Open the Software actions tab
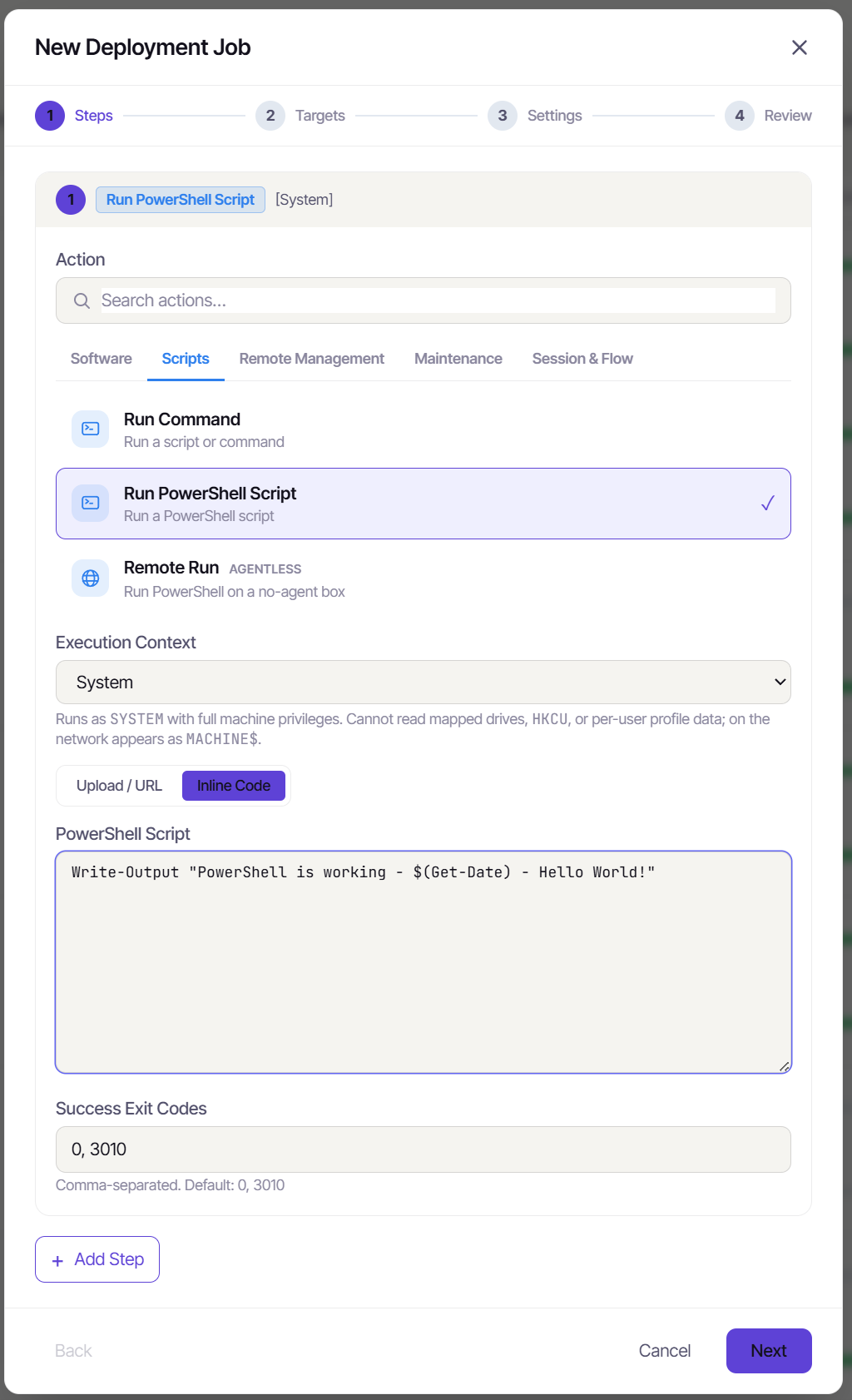 102,359
